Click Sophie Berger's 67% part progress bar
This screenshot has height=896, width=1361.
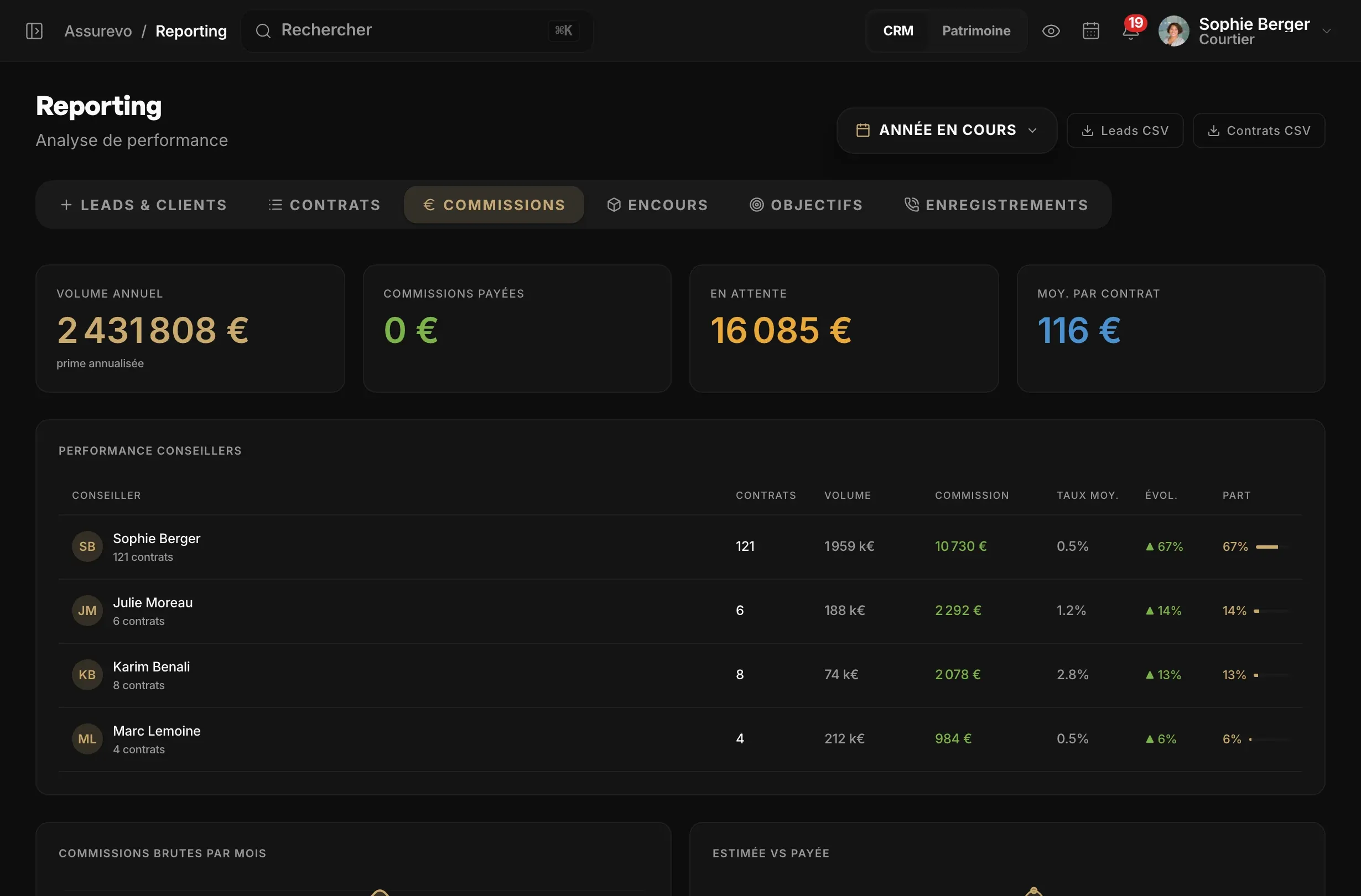1272,546
